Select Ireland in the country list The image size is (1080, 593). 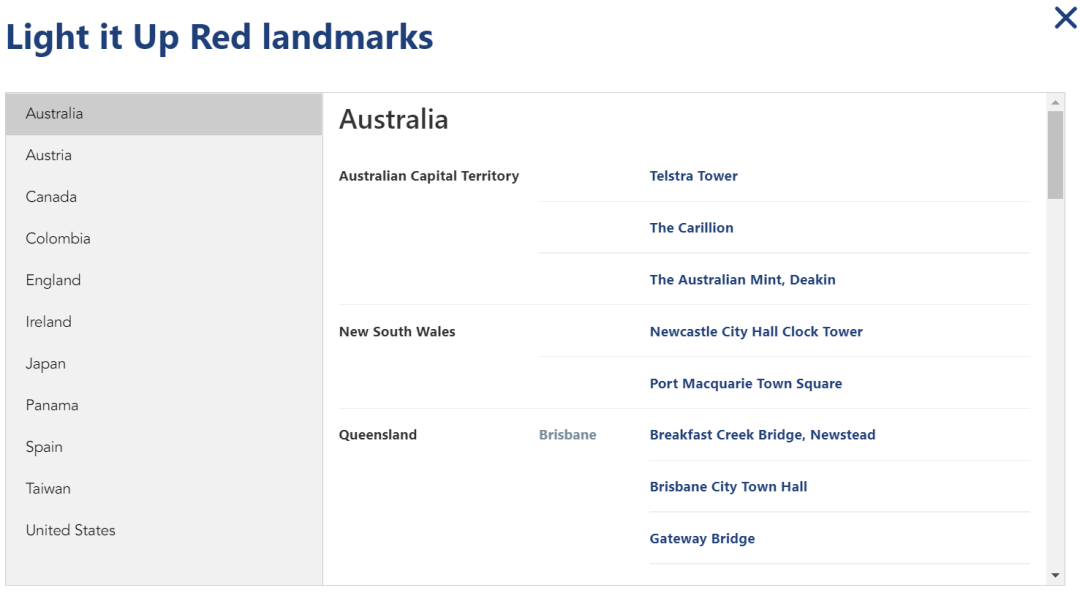[x=164, y=322]
